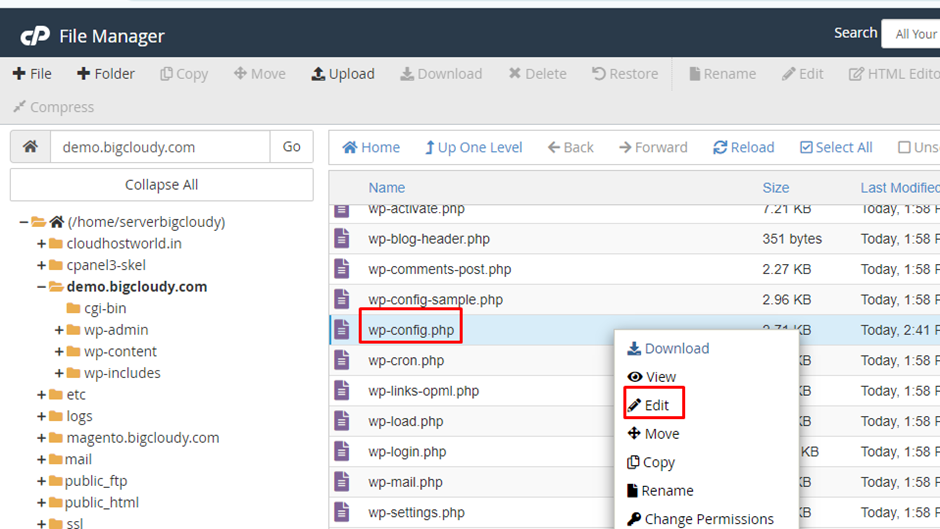Choose Move in context menu
The height and width of the screenshot is (529, 940).
point(653,434)
